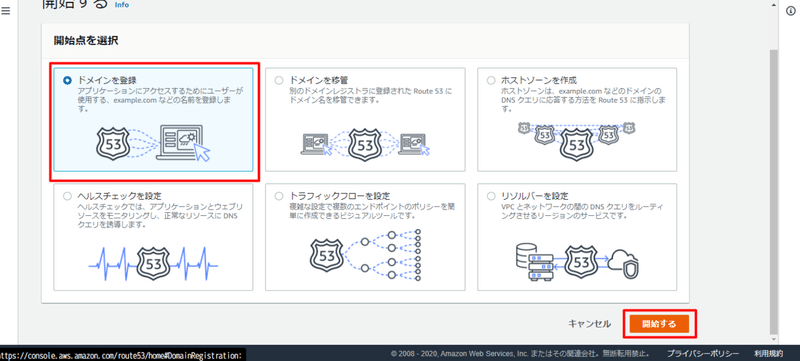Image resolution: width=800 pixels, height=361 pixels.
Task: Open the プライバシーポリシー footer link
Action: (x=703, y=353)
